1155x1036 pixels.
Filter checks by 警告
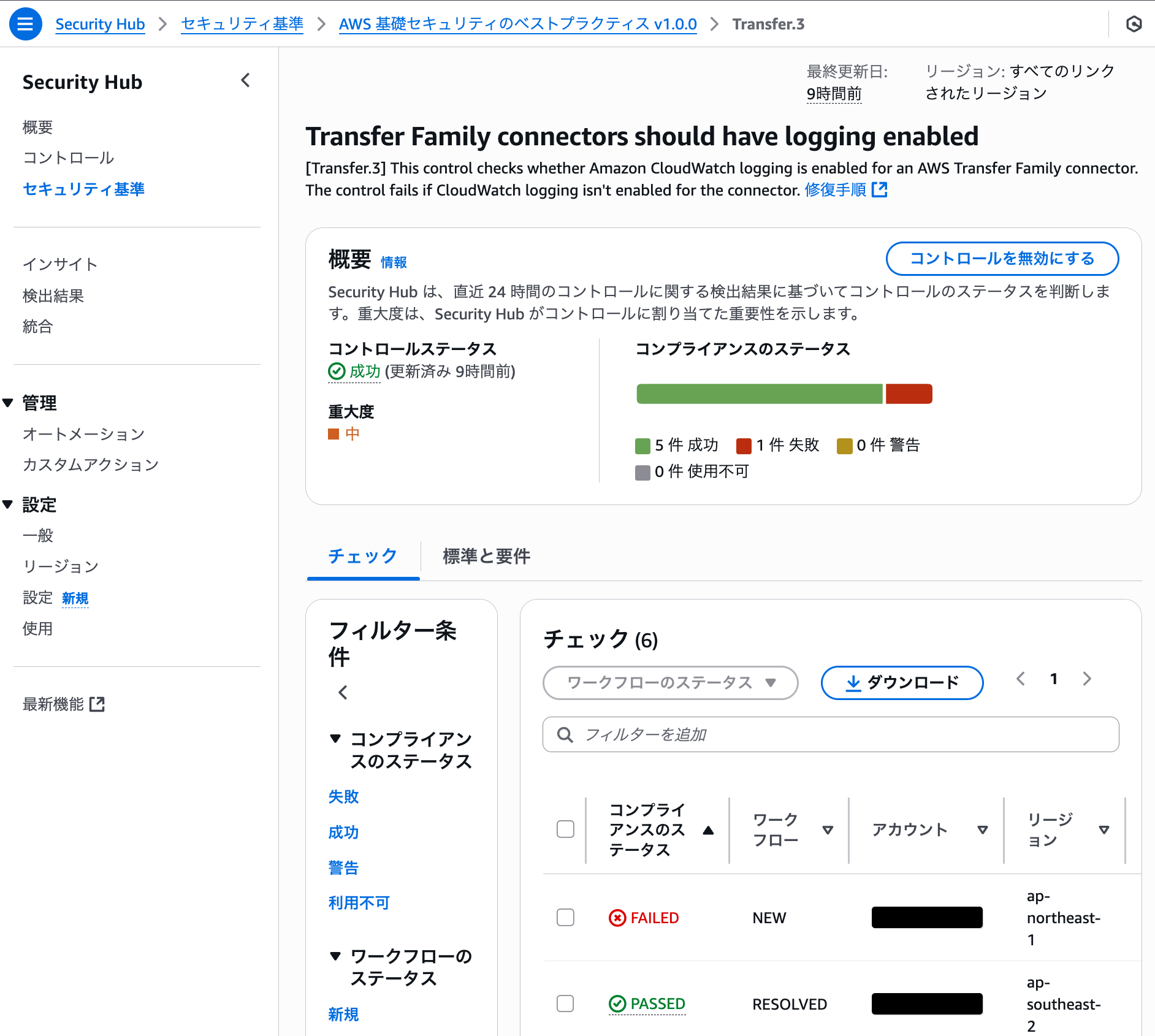click(x=344, y=867)
